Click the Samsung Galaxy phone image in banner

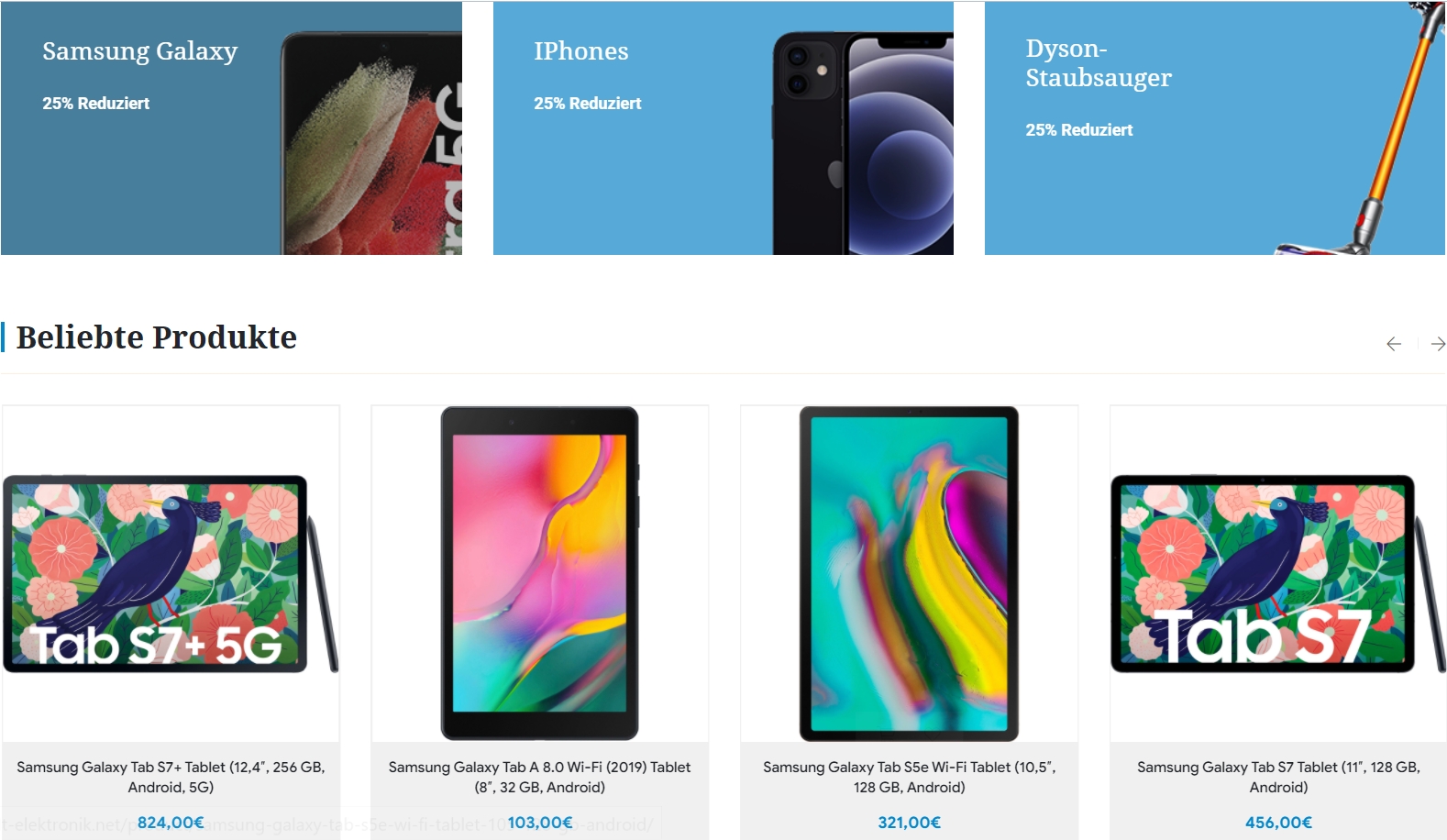tap(371, 144)
